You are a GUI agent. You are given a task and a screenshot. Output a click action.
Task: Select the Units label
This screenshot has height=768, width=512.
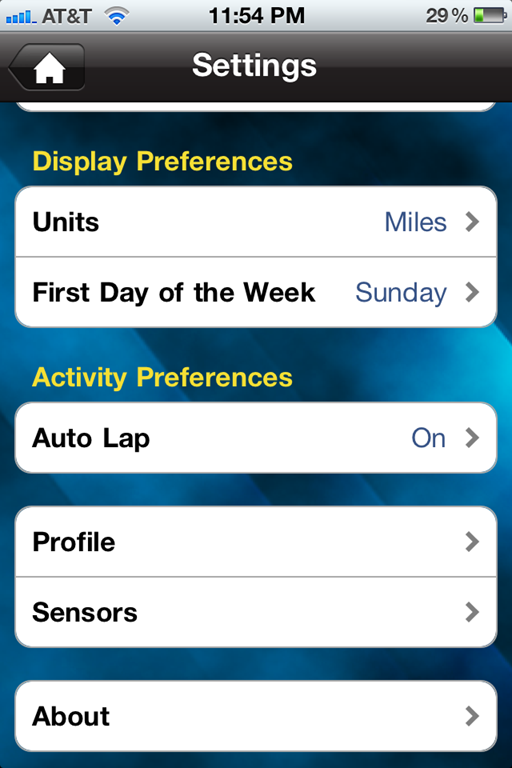66,222
